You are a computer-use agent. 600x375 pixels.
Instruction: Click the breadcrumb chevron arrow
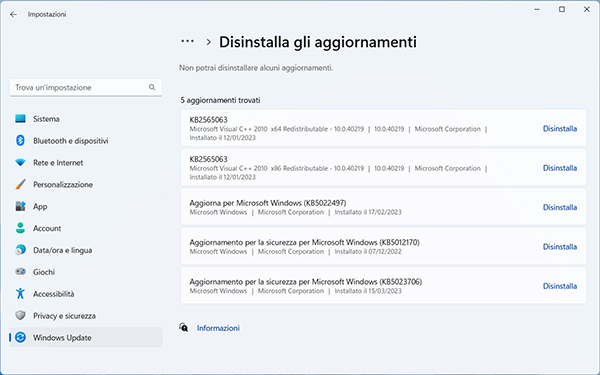coord(209,42)
